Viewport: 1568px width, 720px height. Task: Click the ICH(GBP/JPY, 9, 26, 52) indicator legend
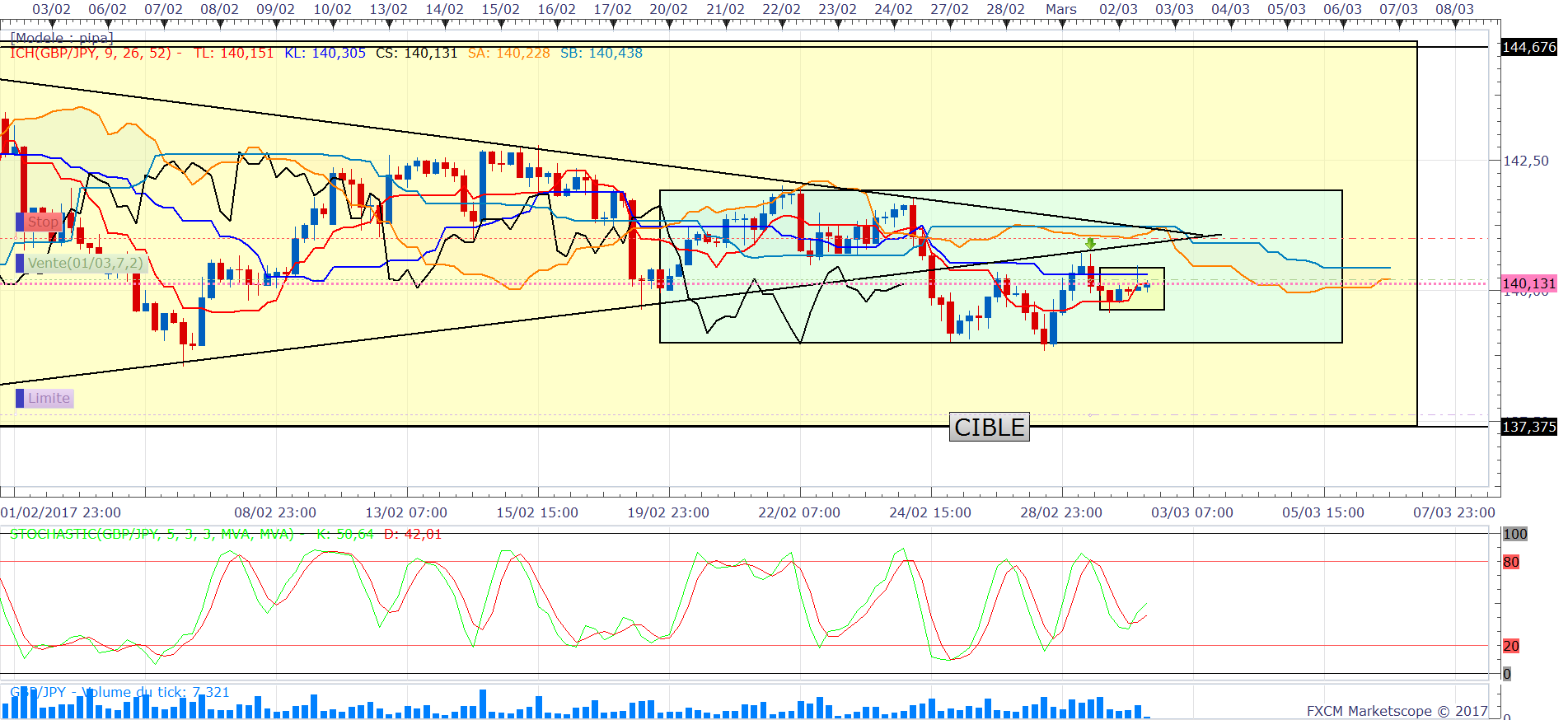tap(91, 53)
